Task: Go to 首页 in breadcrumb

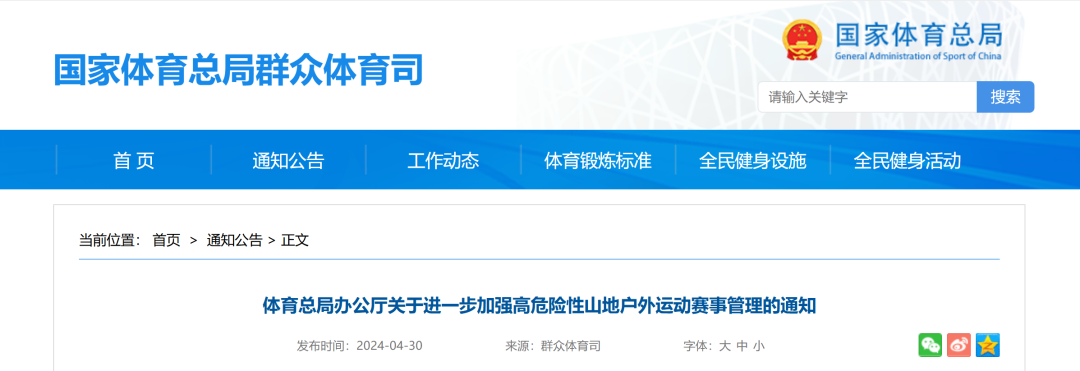Action: pos(166,240)
